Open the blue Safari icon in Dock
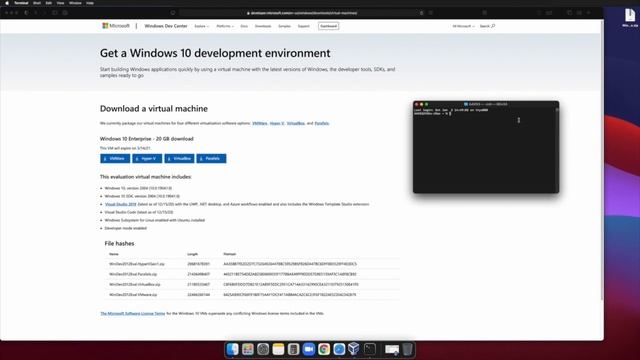The height and width of the screenshot is (360, 640). pos(339,349)
